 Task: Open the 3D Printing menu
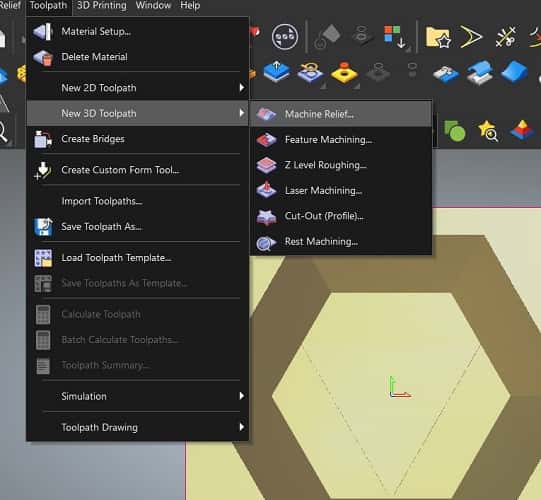click(x=101, y=5)
